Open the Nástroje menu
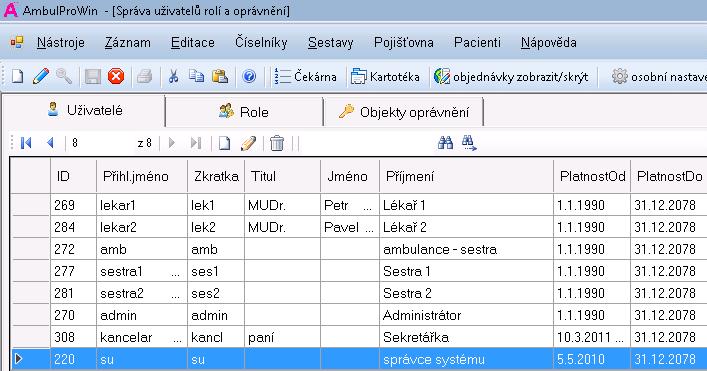Image resolution: width=707 pixels, height=371 pixels. tap(60, 42)
